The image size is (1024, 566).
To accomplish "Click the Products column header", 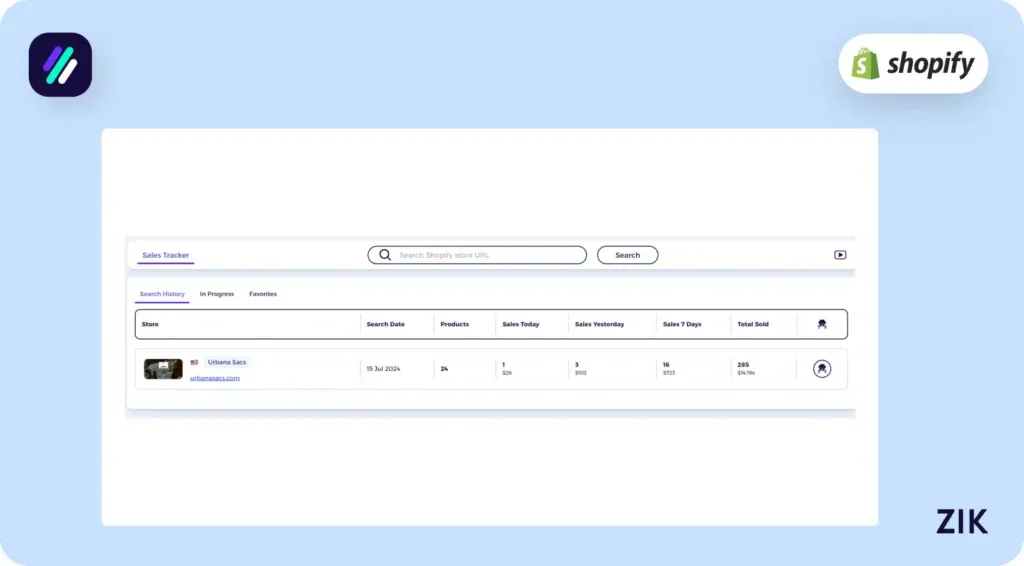I will [455, 324].
